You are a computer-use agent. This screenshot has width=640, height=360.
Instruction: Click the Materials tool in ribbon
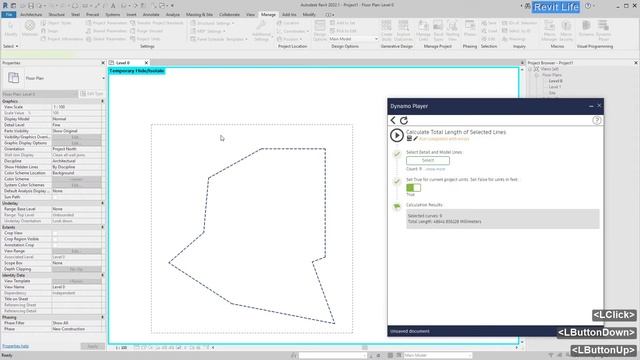29,29
